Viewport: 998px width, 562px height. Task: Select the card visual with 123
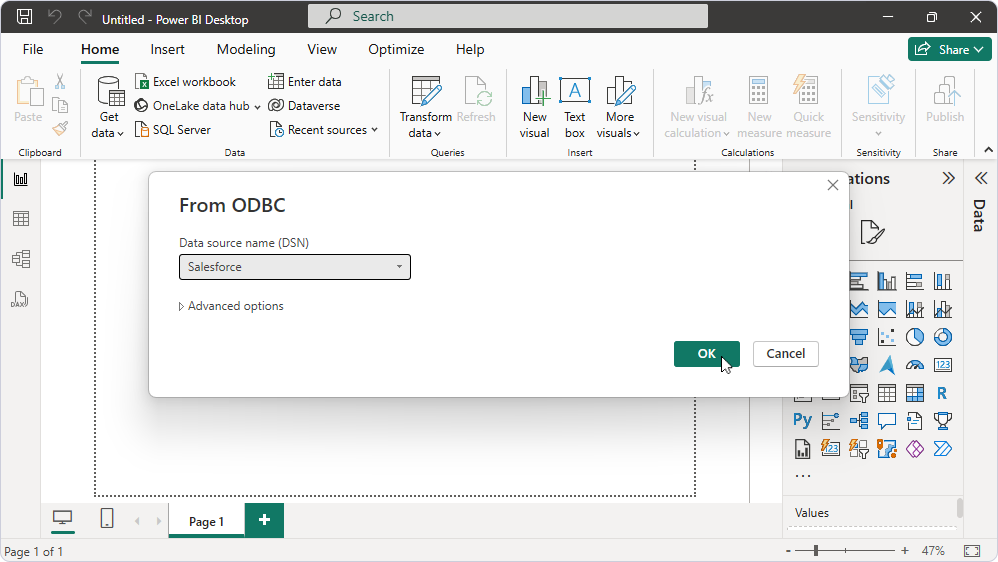[943, 365]
